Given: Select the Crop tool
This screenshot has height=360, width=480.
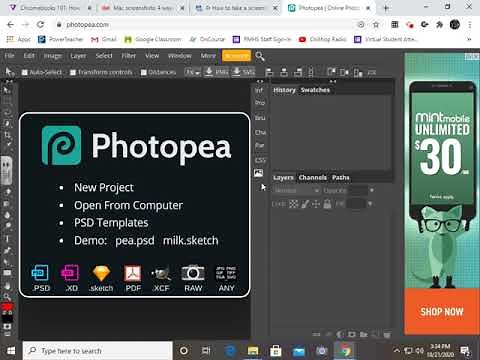Looking at the screenshot, I should (7, 135).
